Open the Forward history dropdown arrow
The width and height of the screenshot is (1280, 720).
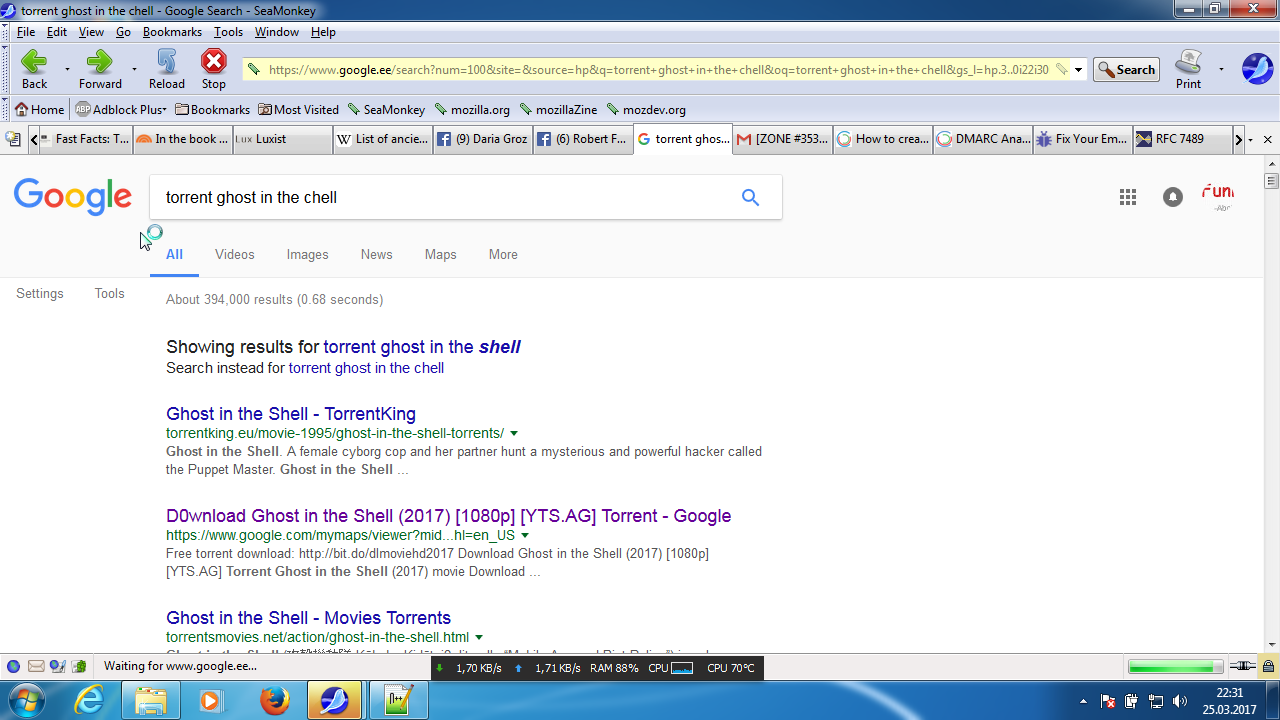134,70
